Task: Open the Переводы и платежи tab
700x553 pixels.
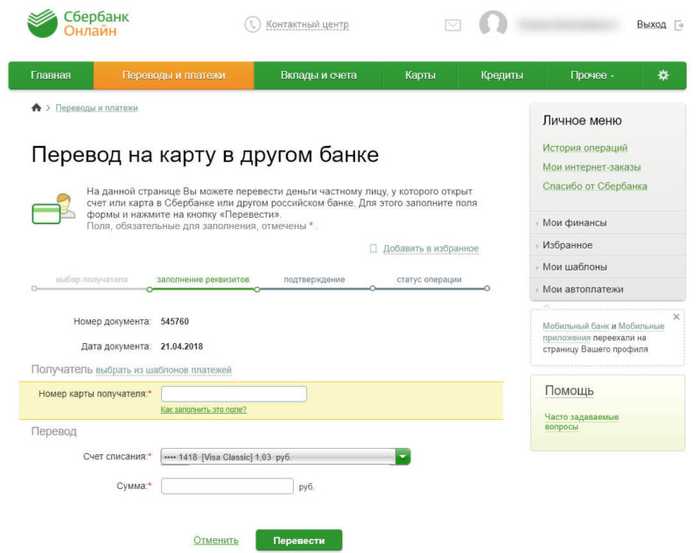Action: 174,75
